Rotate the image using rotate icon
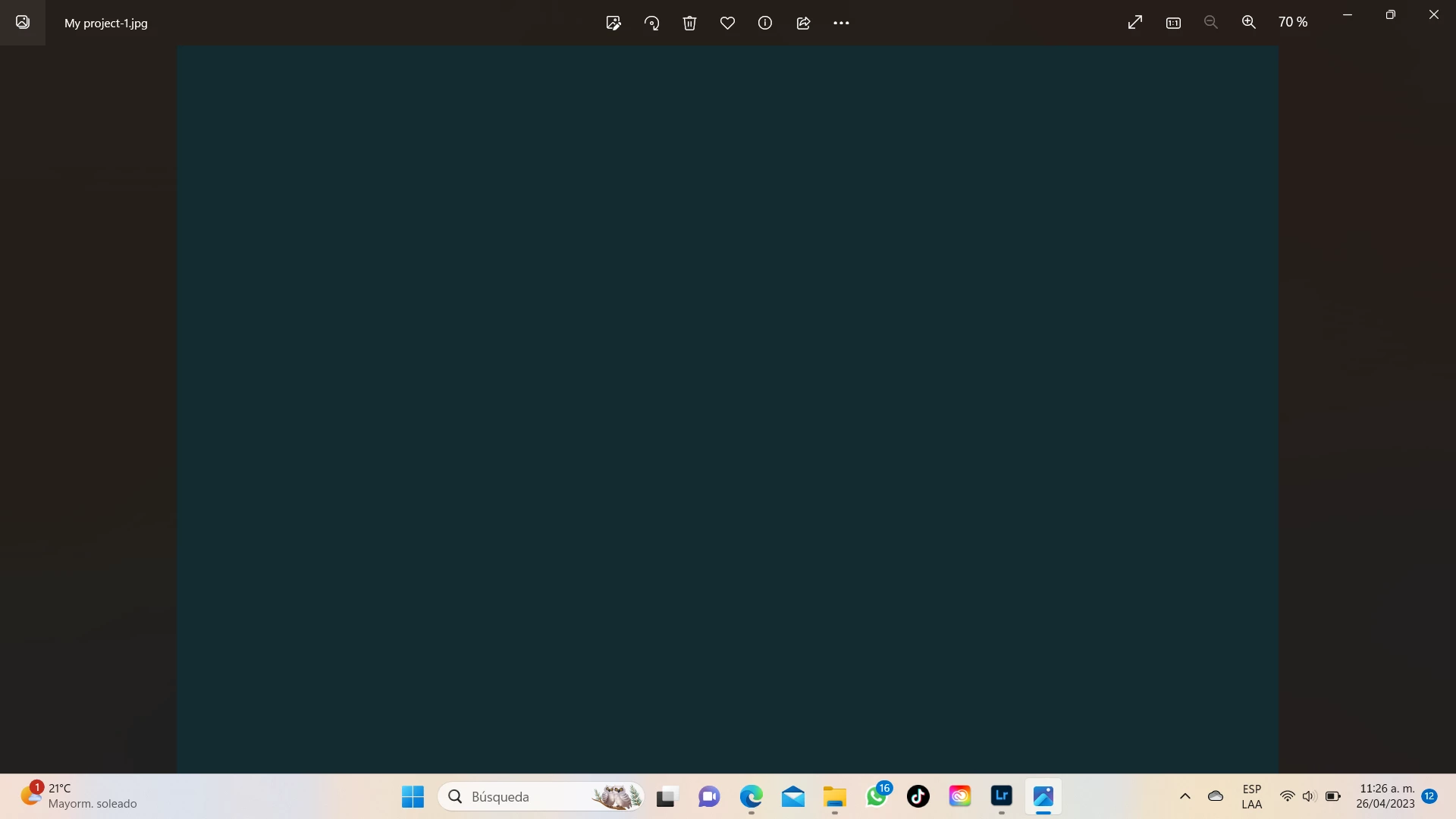The image size is (1456, 819). pos(651,23)
